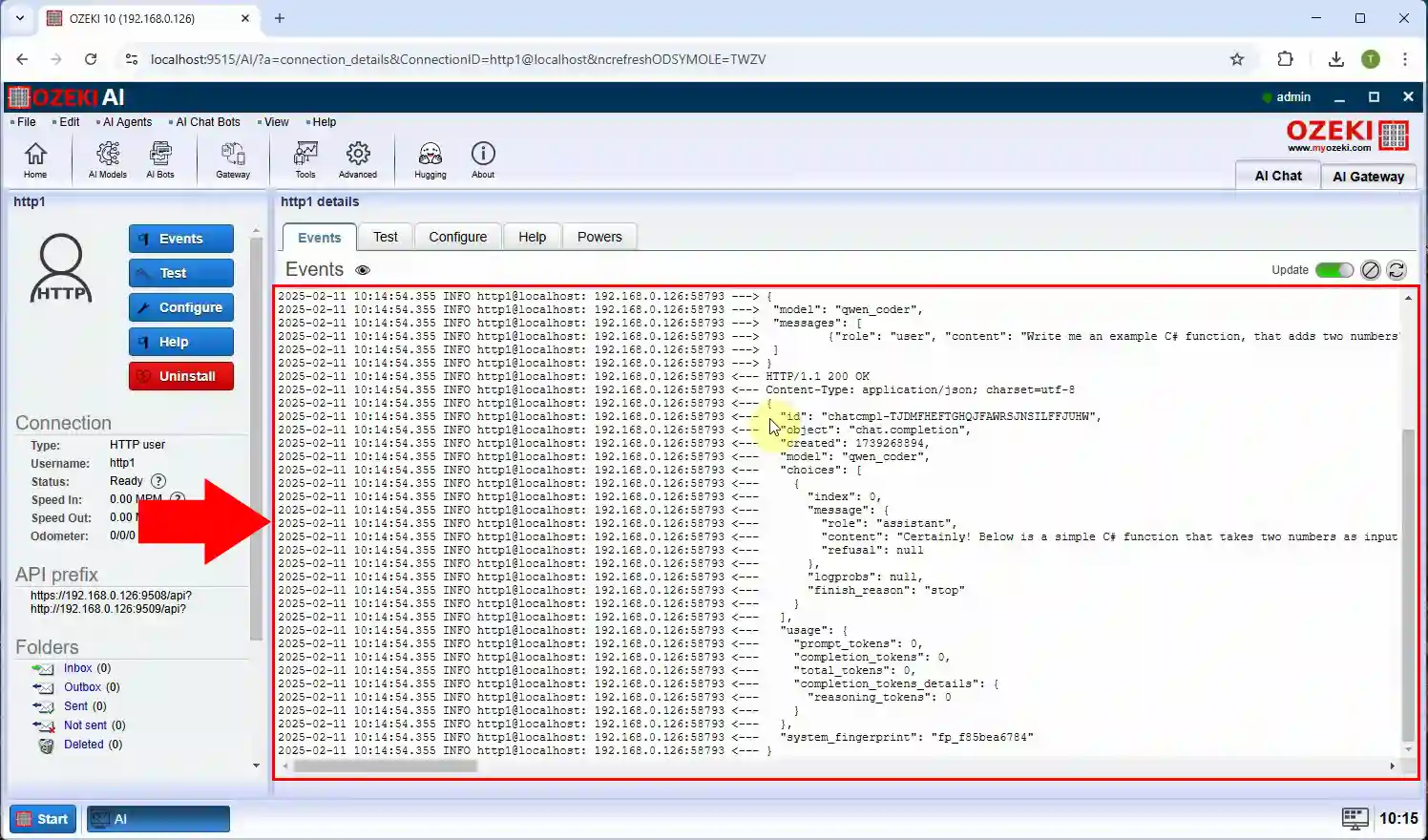Open the Deleted folder
The height and width of the screenshot is (840, 1428).
[84, 745]
